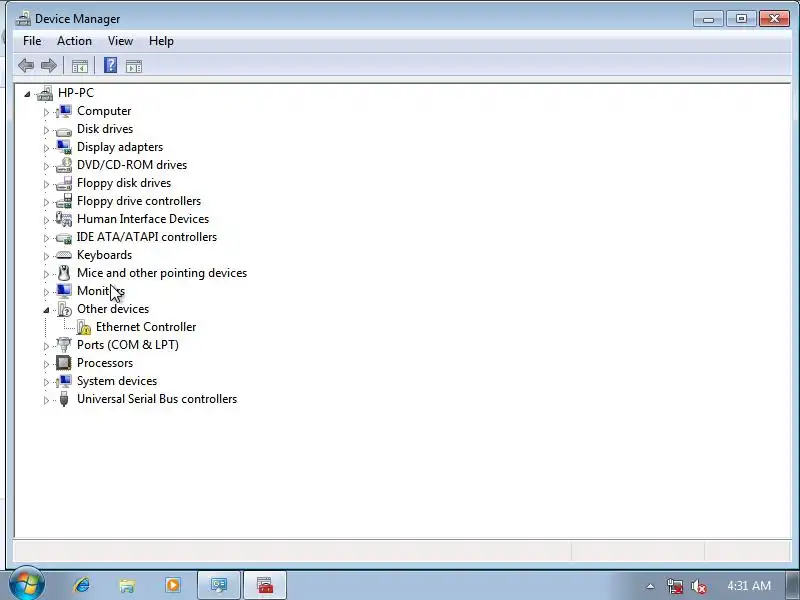Viewport: 800px width, 600px height.
Task: Click the Processors chip icon
Action: 64,363
